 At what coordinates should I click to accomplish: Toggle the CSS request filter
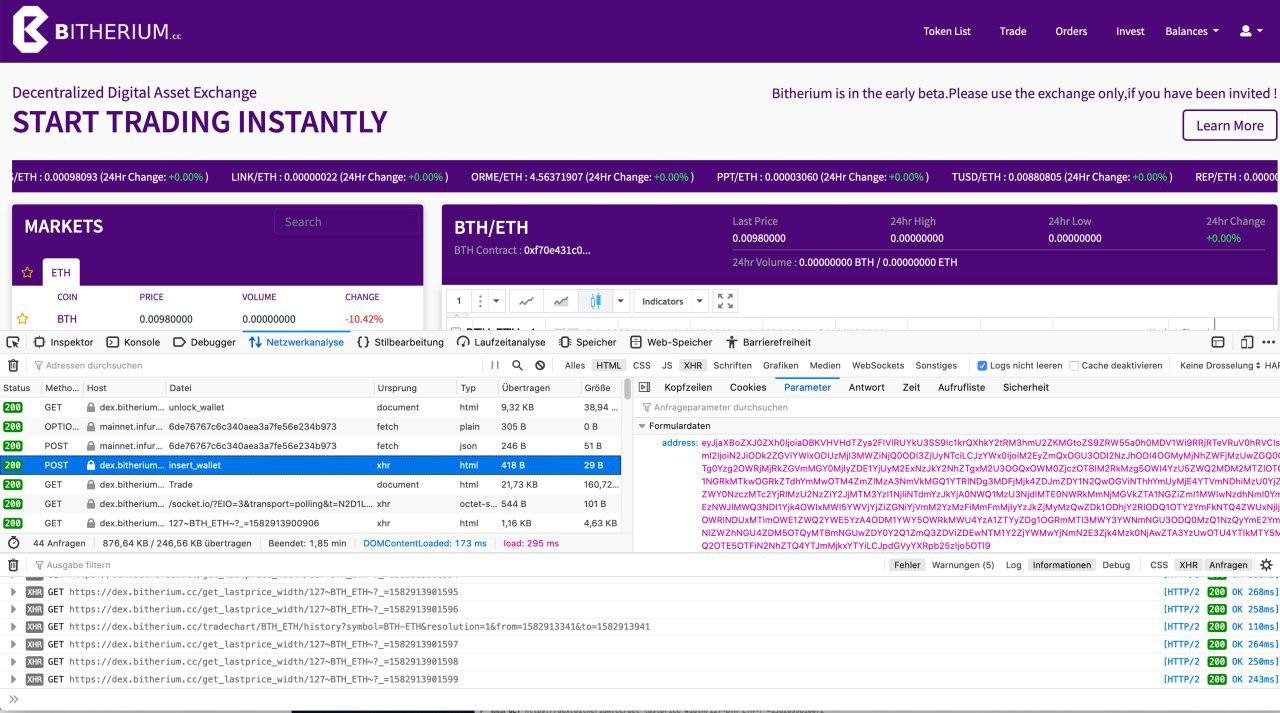point(641,366)
